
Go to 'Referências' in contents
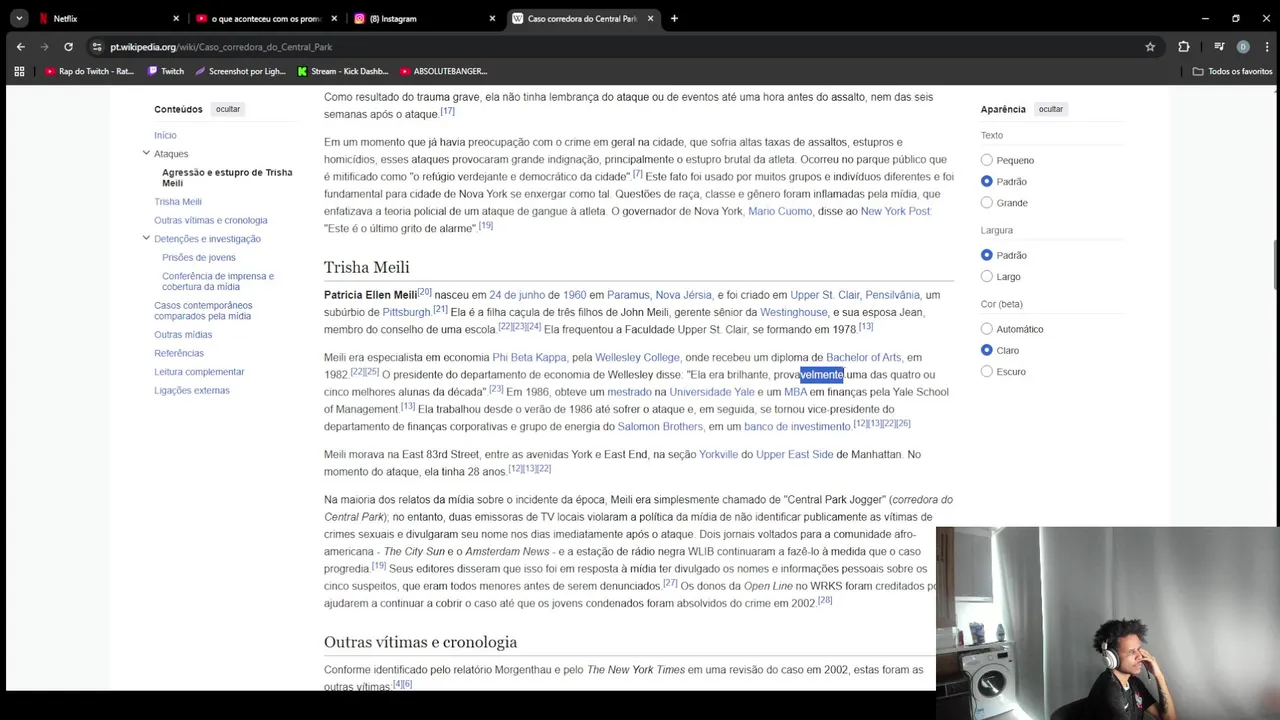179,353
